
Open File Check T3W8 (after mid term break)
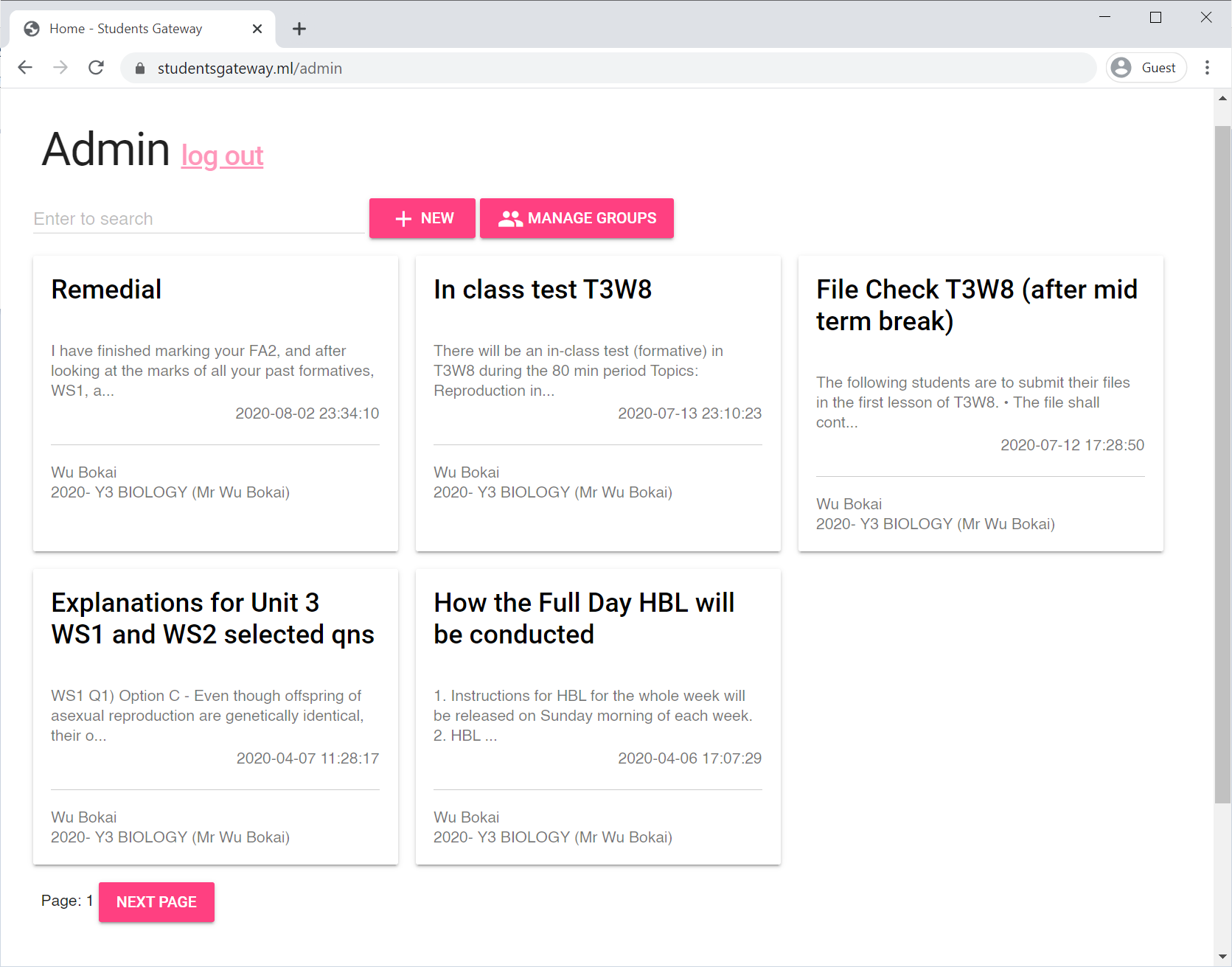pyautogui.click(x=977, y=305)
